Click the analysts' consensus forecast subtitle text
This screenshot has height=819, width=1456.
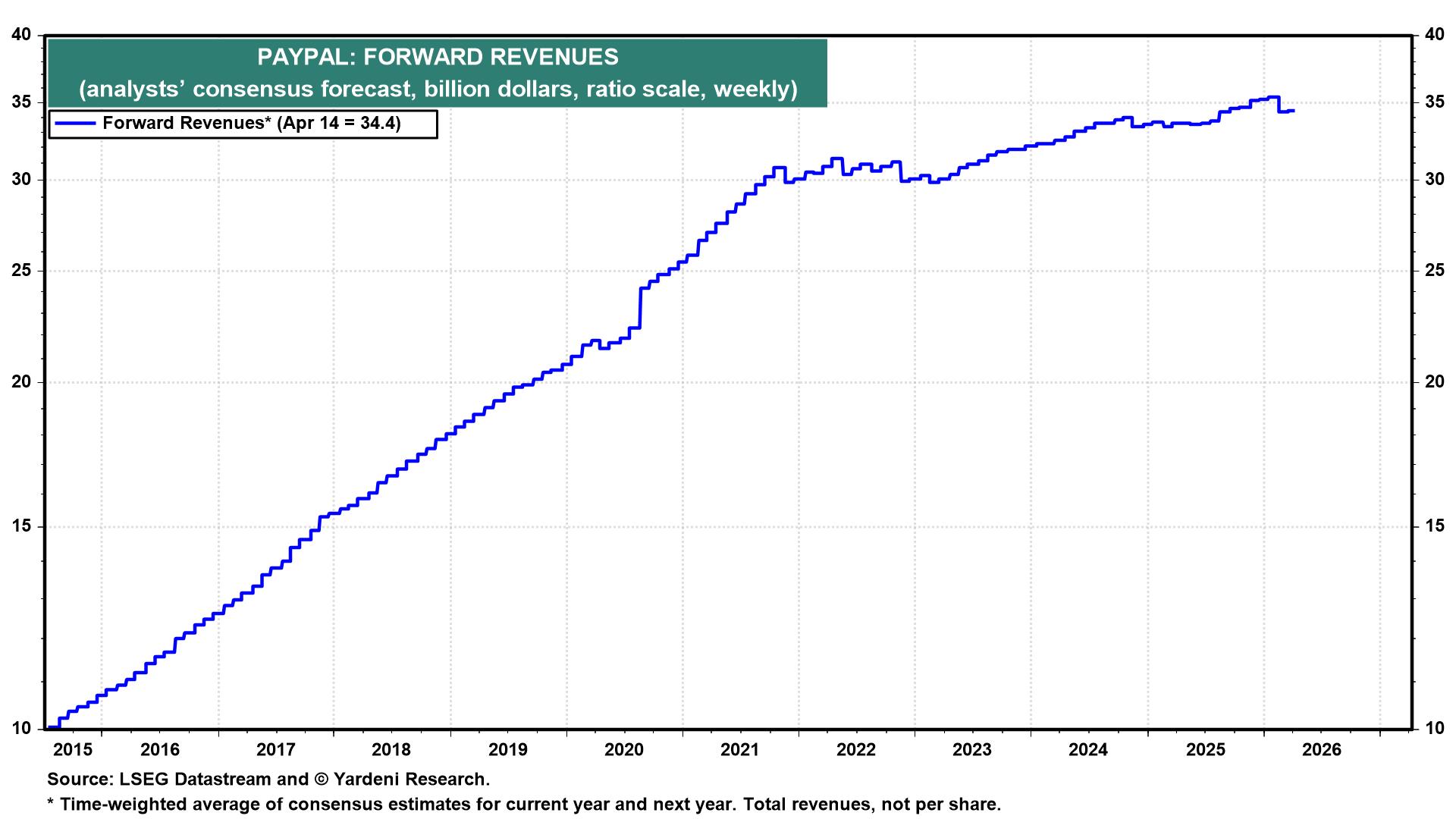(438, 89)
